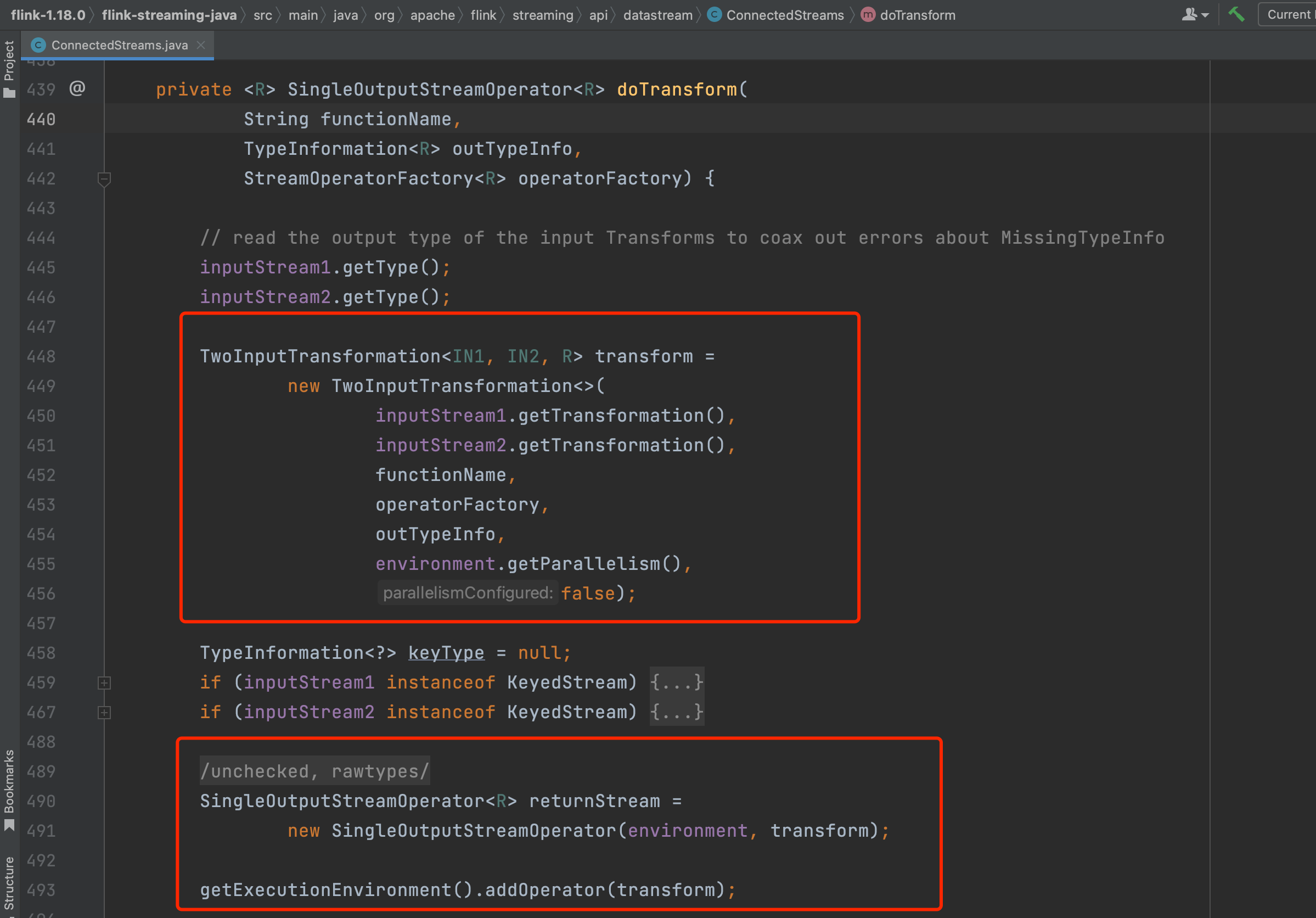
Task: Click the datastream breadcrumb segment
Action: [657, 15]
